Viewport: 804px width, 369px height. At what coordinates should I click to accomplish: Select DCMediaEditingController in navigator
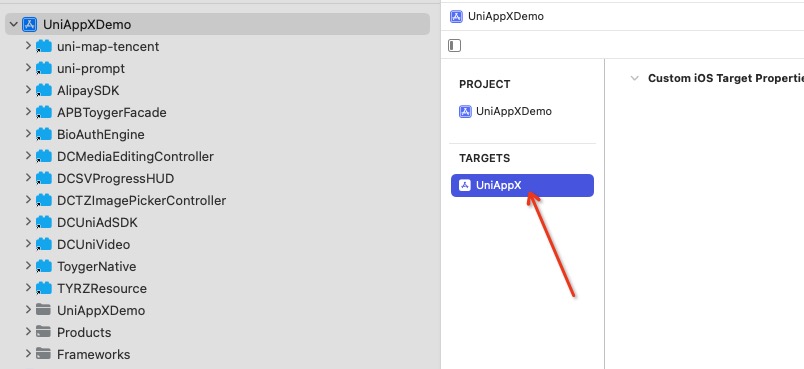click(135, 156)
